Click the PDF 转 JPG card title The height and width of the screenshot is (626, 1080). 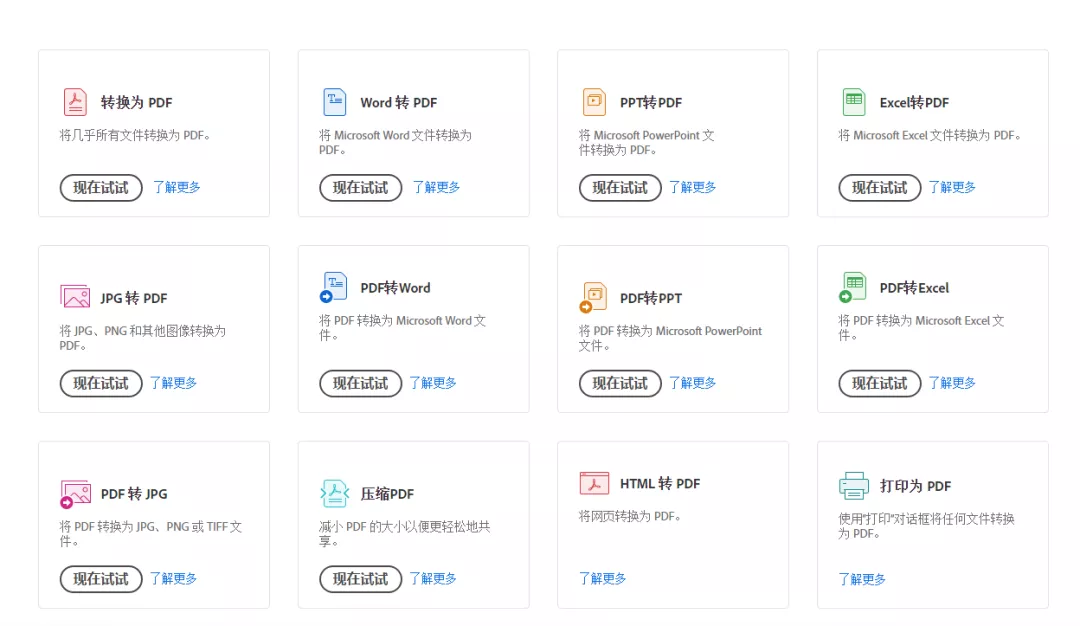(x=134, y=494)
